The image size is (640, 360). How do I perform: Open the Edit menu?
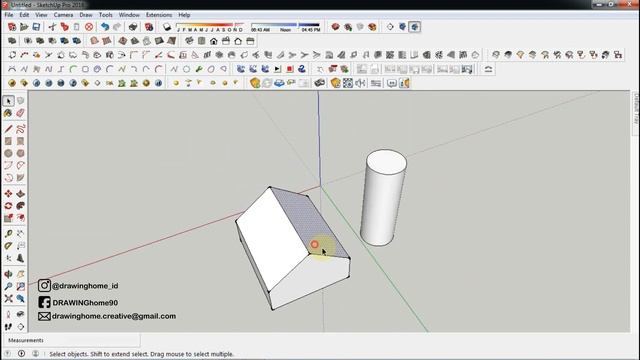24,15
